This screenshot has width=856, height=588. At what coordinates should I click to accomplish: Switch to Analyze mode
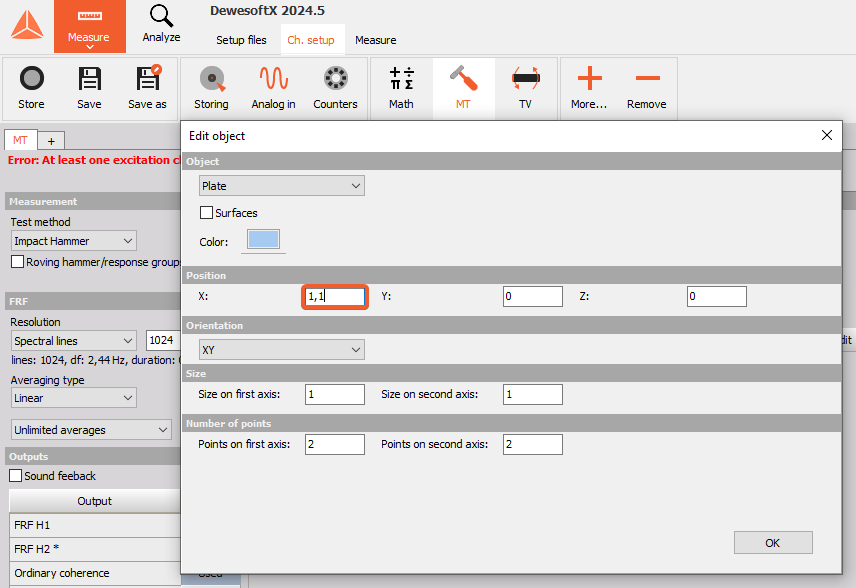pyautogui.click(x=162, y=25)
